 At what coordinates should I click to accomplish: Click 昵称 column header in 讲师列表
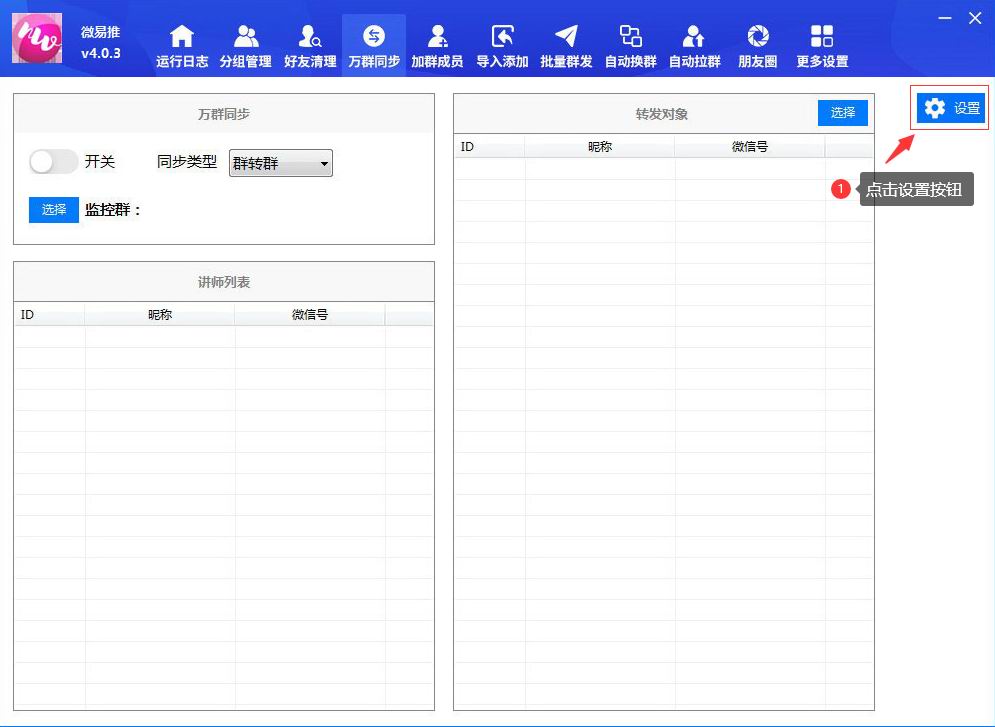pyautogui.click(x=160, y=315)
